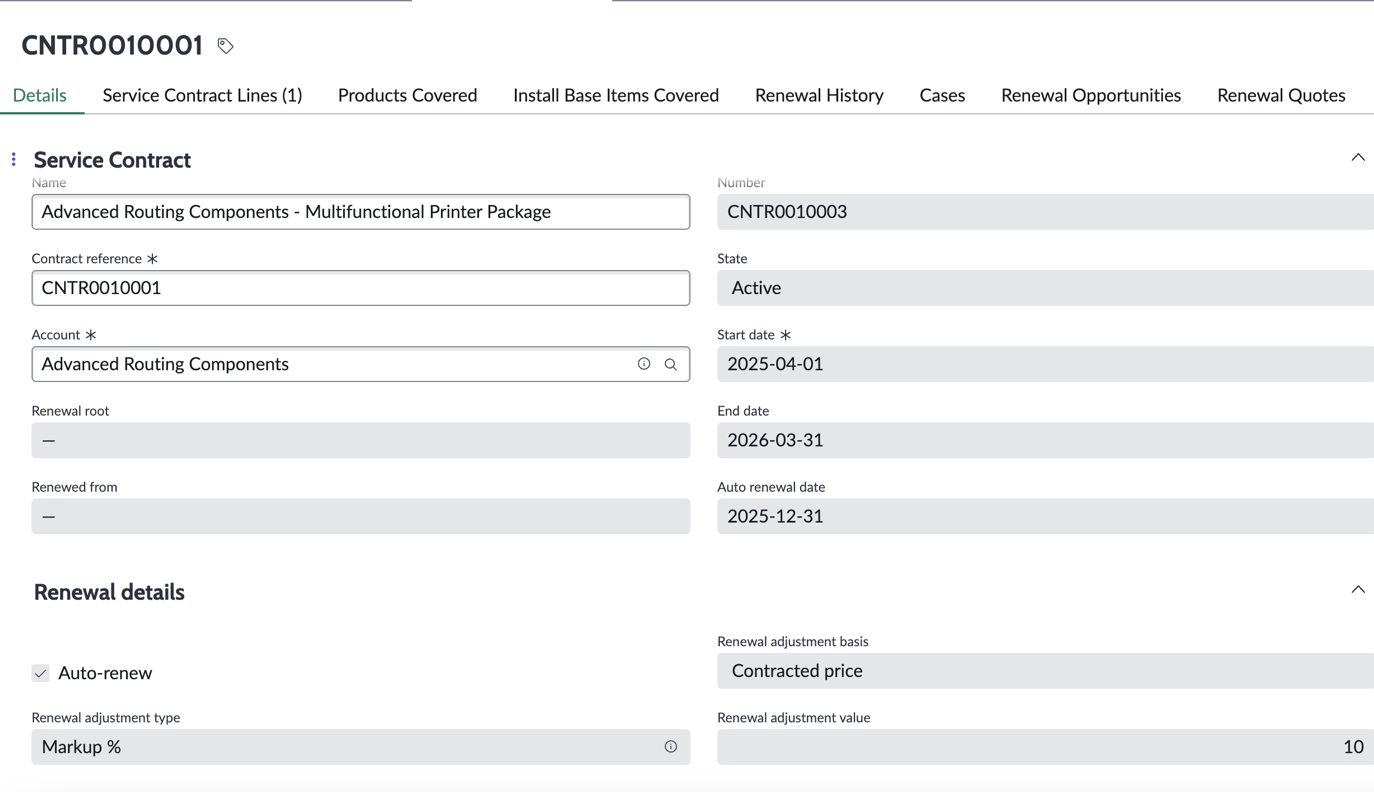Screen dimensions: 1374x792
Task: Click the Renewal details section heading
Action: [109, 592]
